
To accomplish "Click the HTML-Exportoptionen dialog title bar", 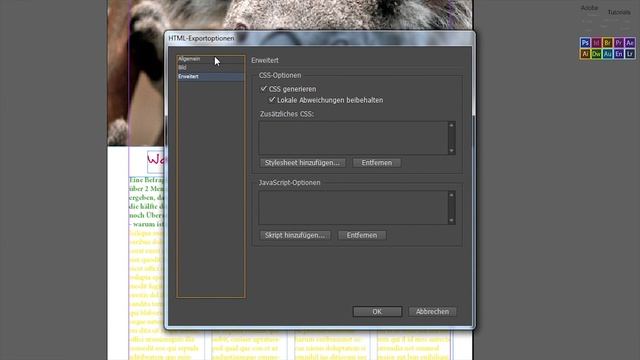I will pos(320,38).
